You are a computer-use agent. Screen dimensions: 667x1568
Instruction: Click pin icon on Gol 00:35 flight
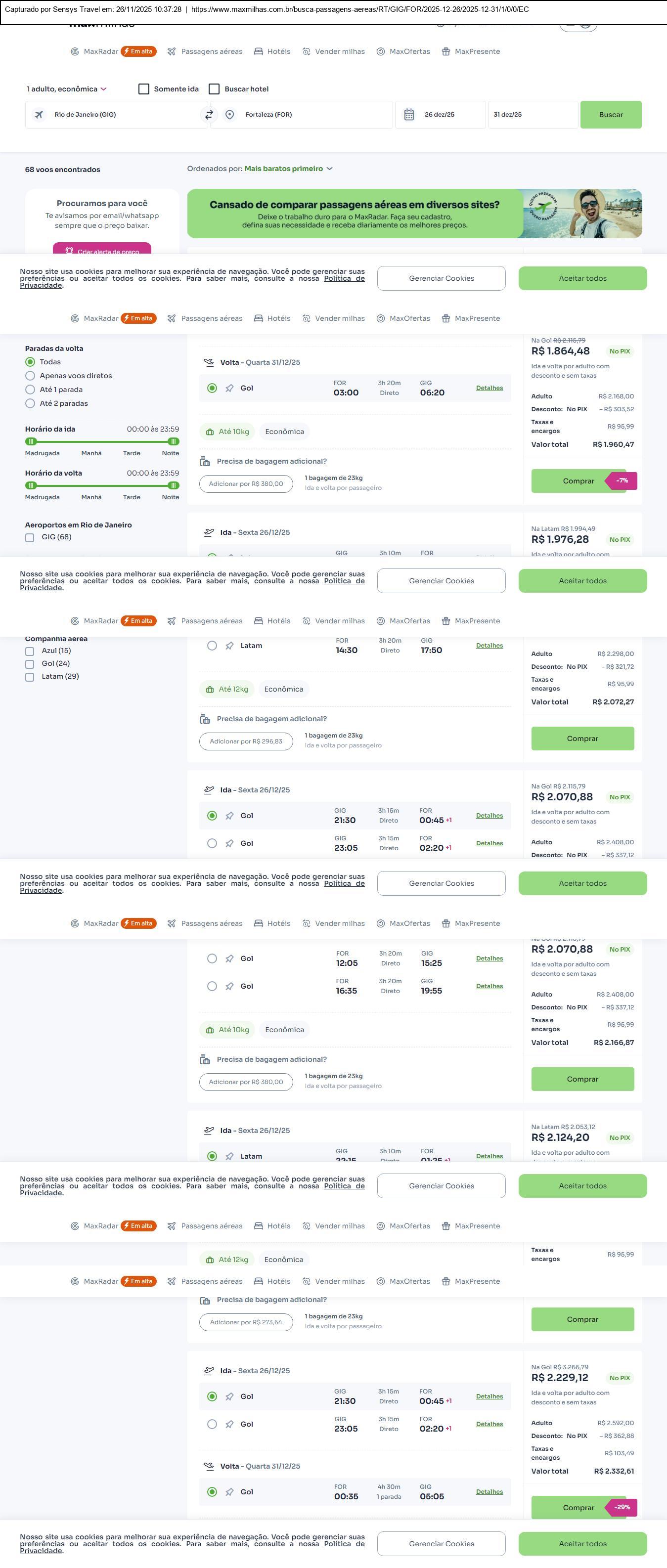point(229,1492)
